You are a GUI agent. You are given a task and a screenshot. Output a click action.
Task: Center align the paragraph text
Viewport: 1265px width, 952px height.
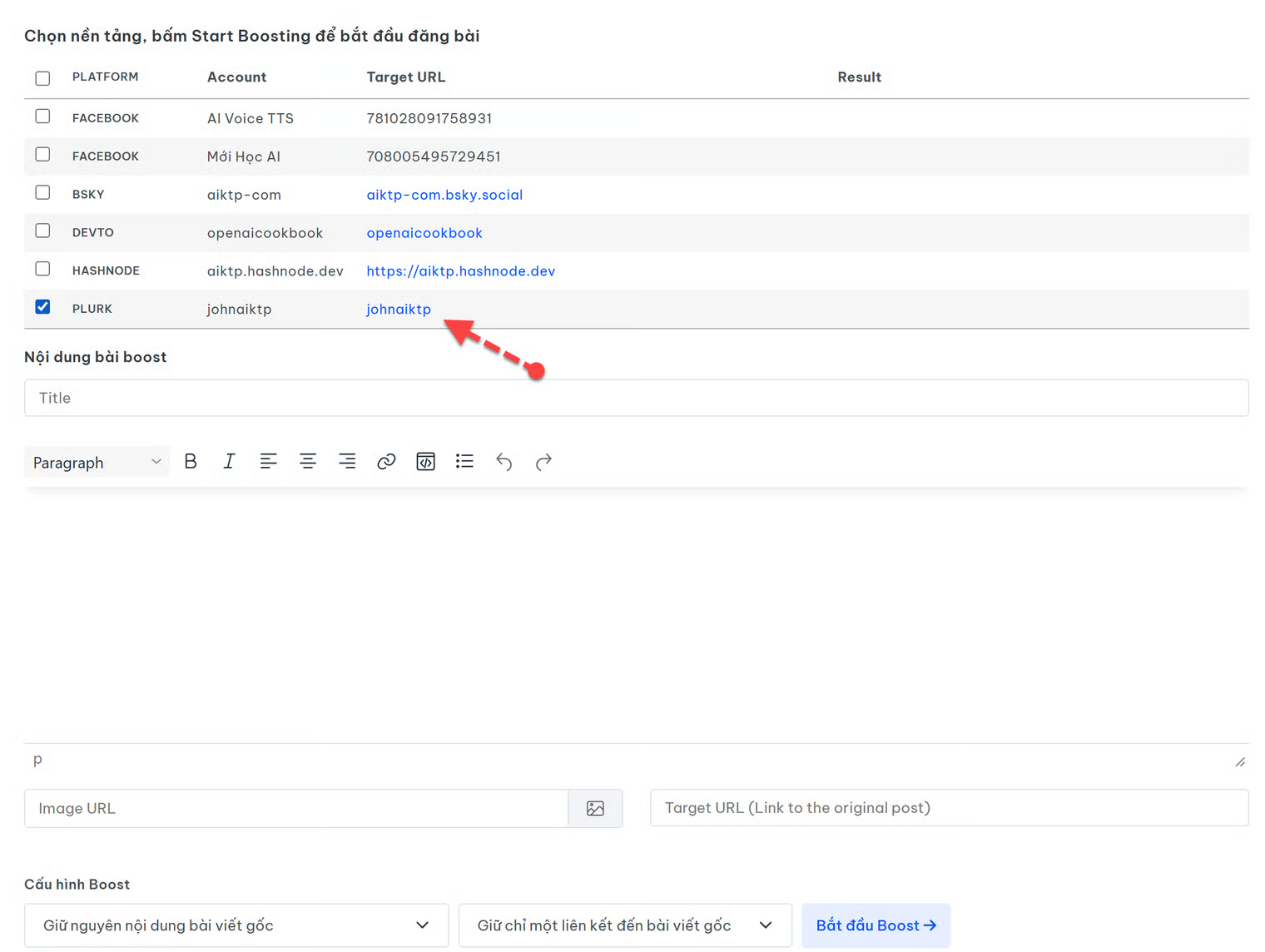308,461
